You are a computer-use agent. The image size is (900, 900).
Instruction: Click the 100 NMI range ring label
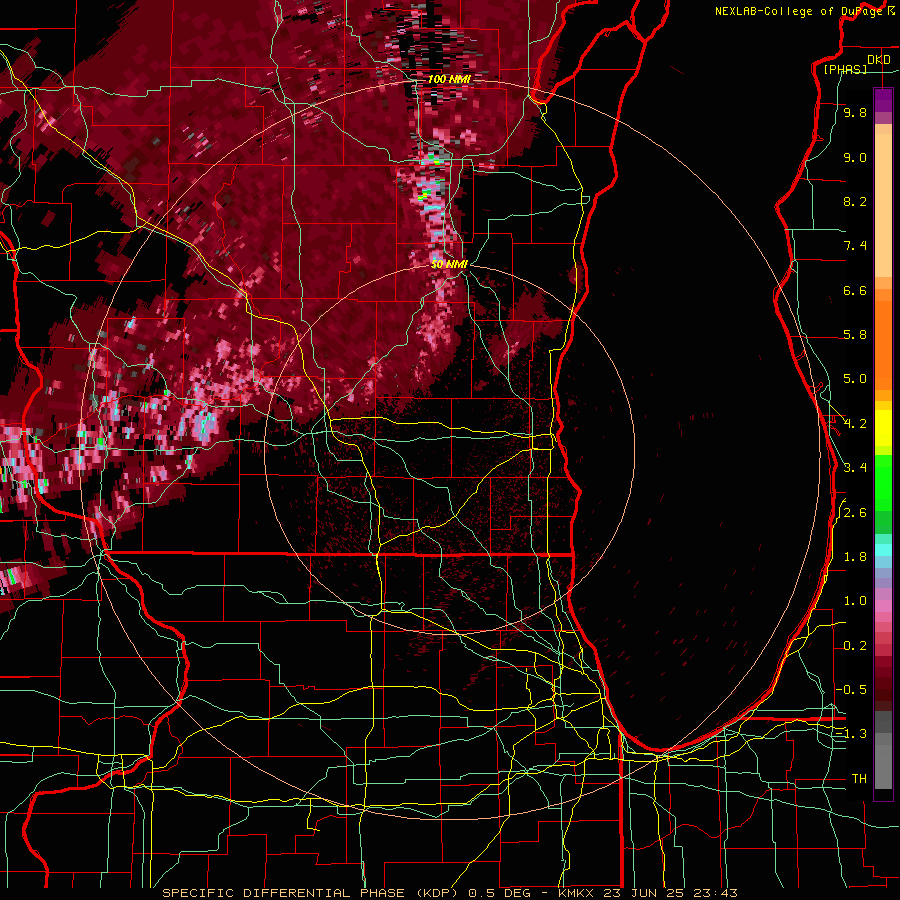coord(449,79)
